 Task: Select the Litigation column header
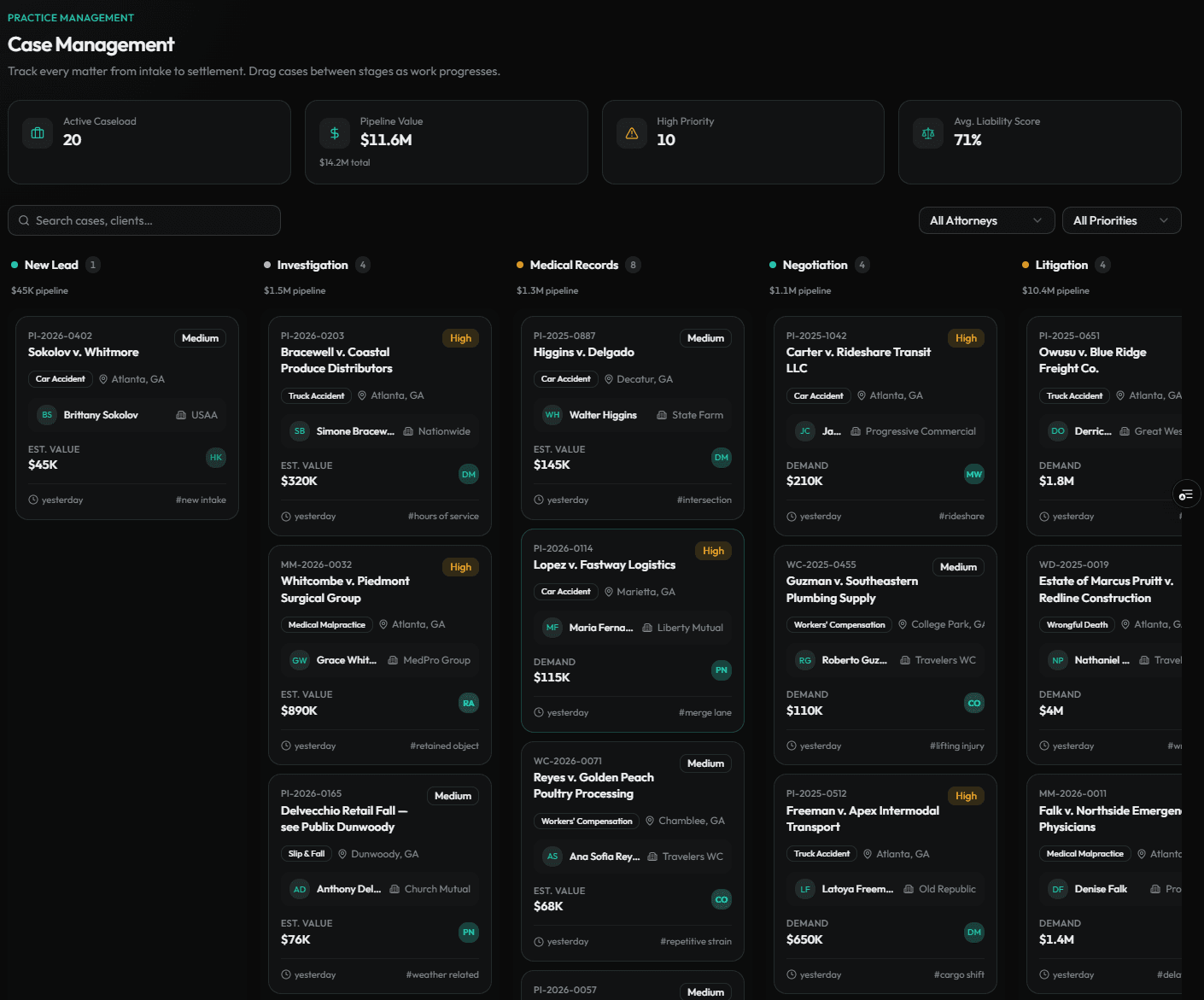click(1061, 265)
